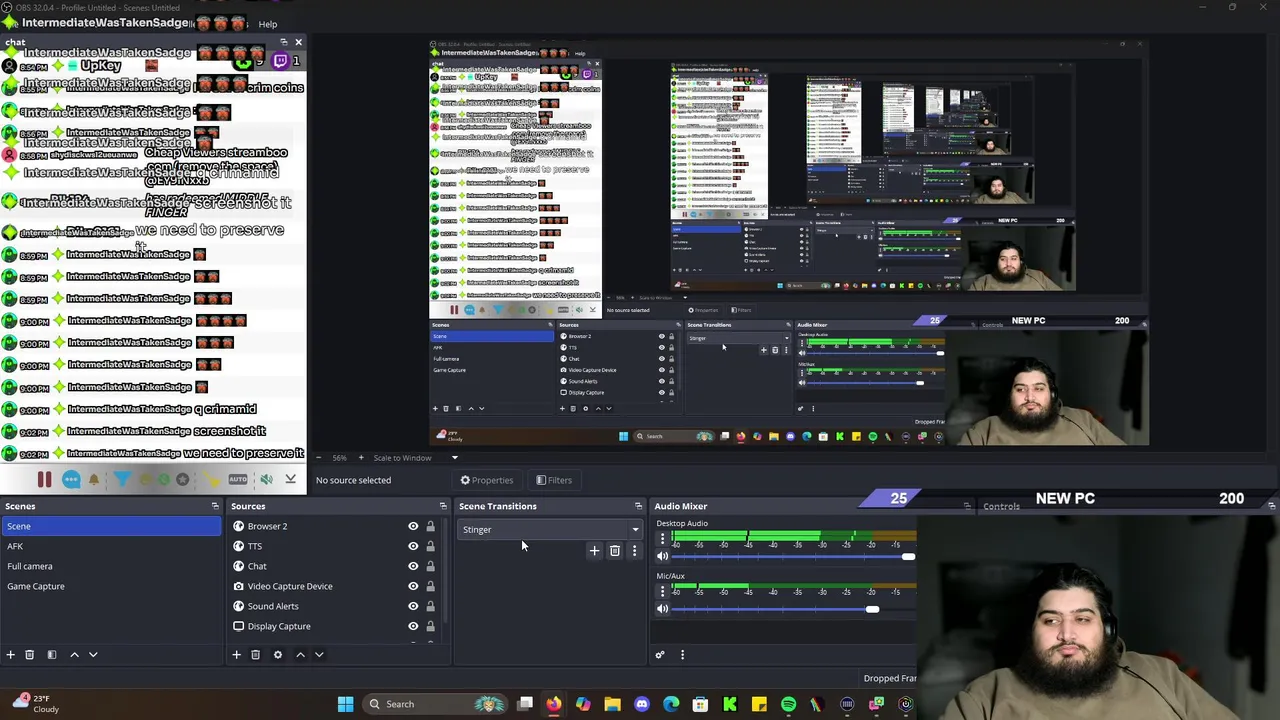Toggle the lock on Chat source
Image resolution: width=1280 pixels, height=720 pixels.
431,566
